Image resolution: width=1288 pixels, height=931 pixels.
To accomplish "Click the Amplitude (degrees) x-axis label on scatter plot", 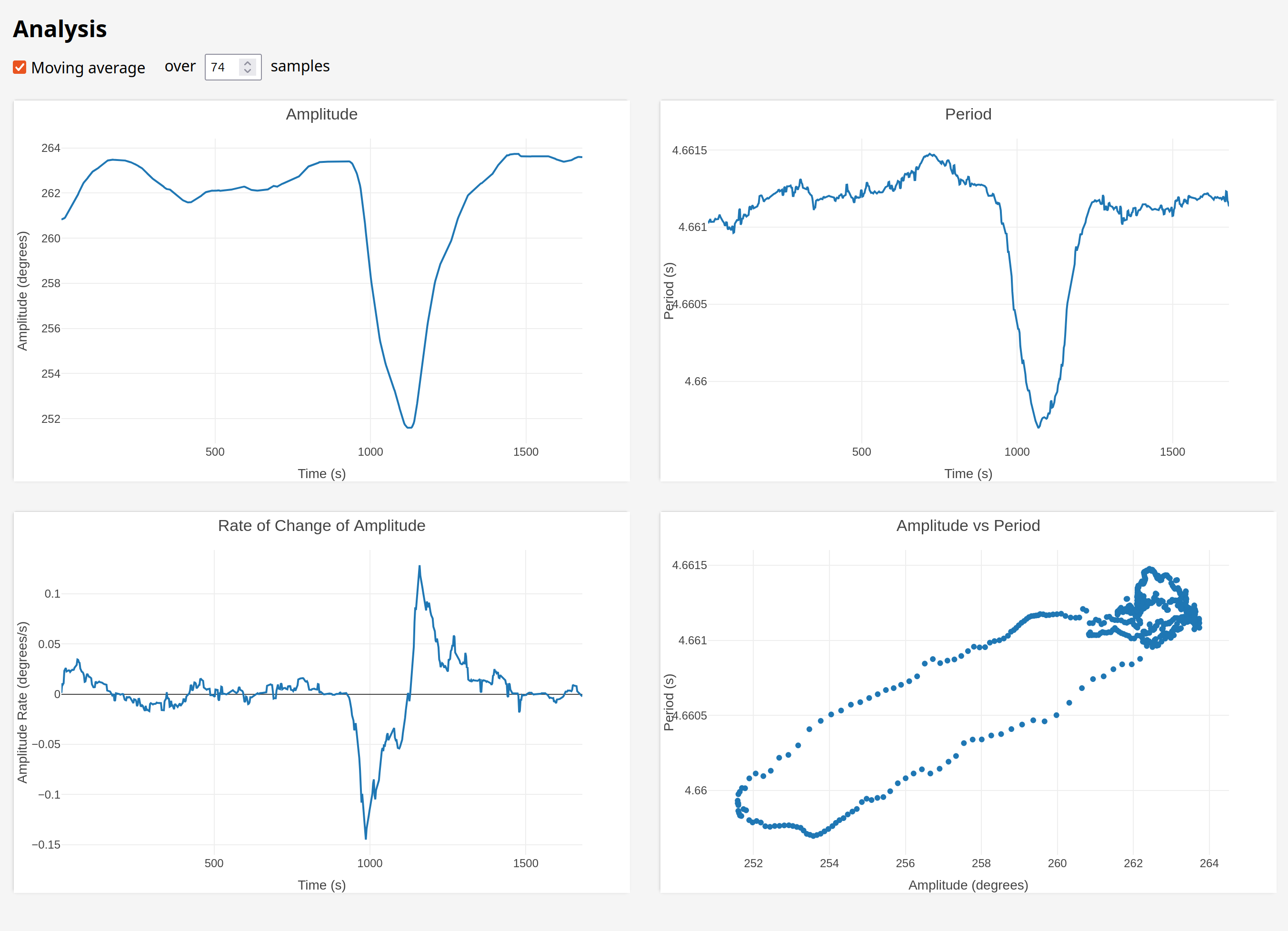I will coord(968,885).
